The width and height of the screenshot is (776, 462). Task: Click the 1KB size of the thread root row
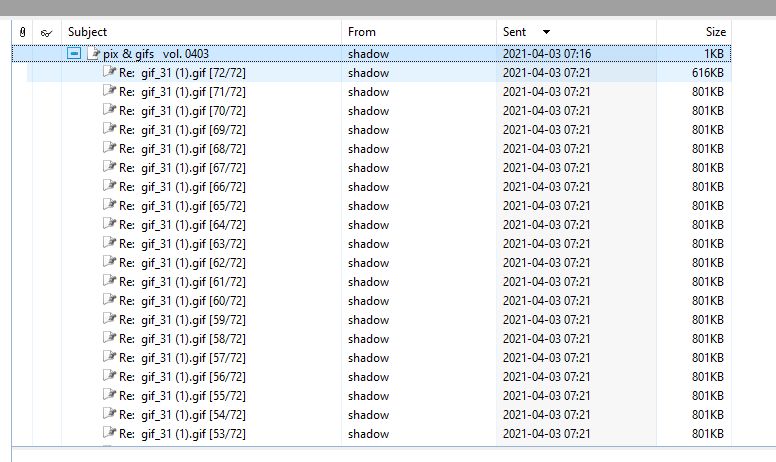(714, 54)
